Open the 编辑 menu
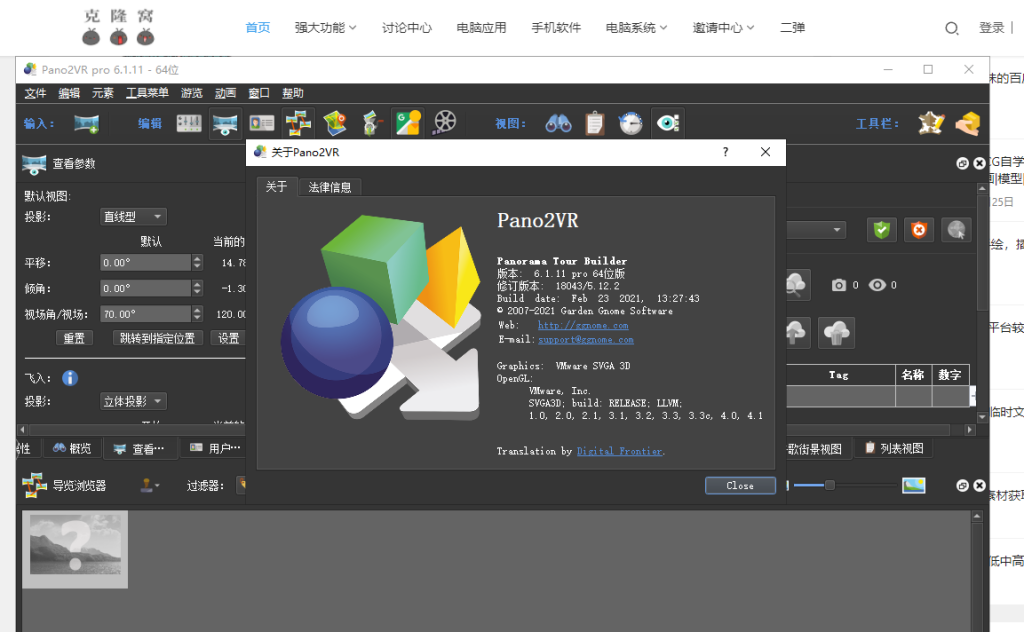 point(69,93)
